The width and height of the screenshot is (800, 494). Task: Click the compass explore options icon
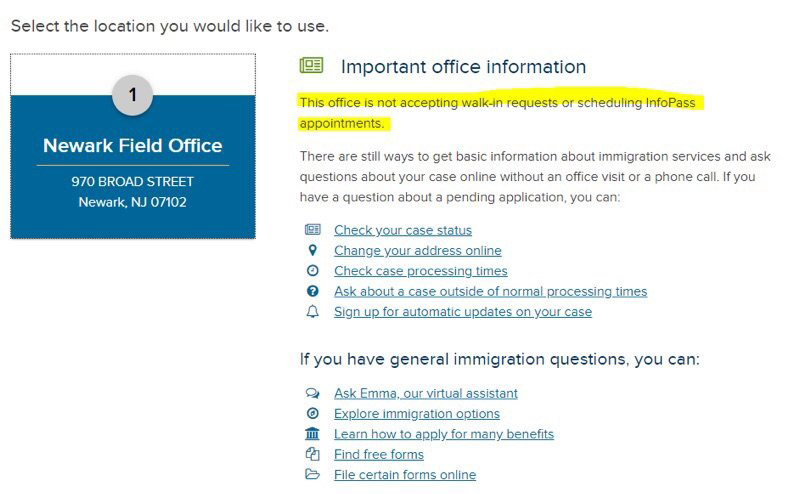pos(313,413)
